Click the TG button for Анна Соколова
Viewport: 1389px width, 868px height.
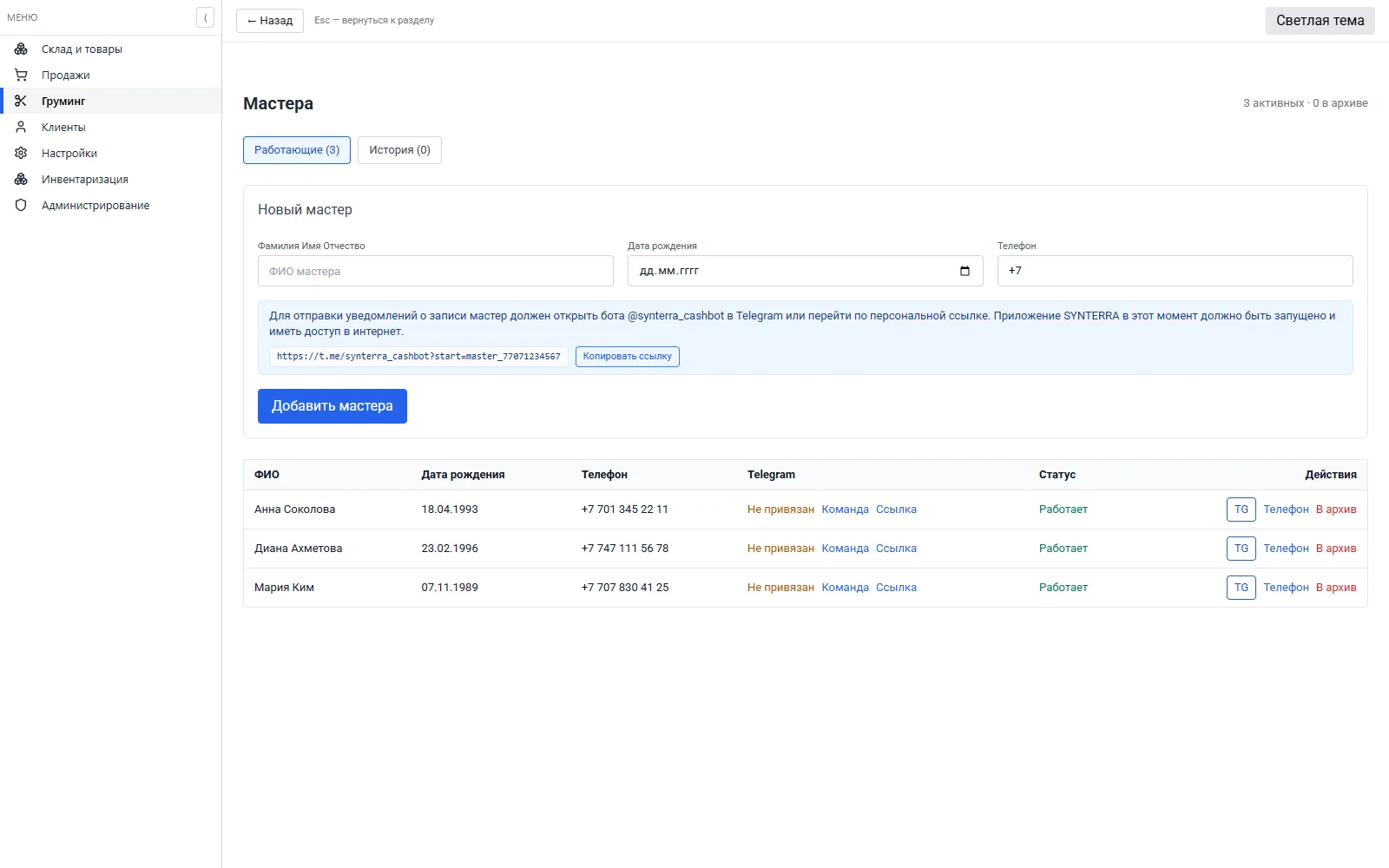pos(1241,510)
